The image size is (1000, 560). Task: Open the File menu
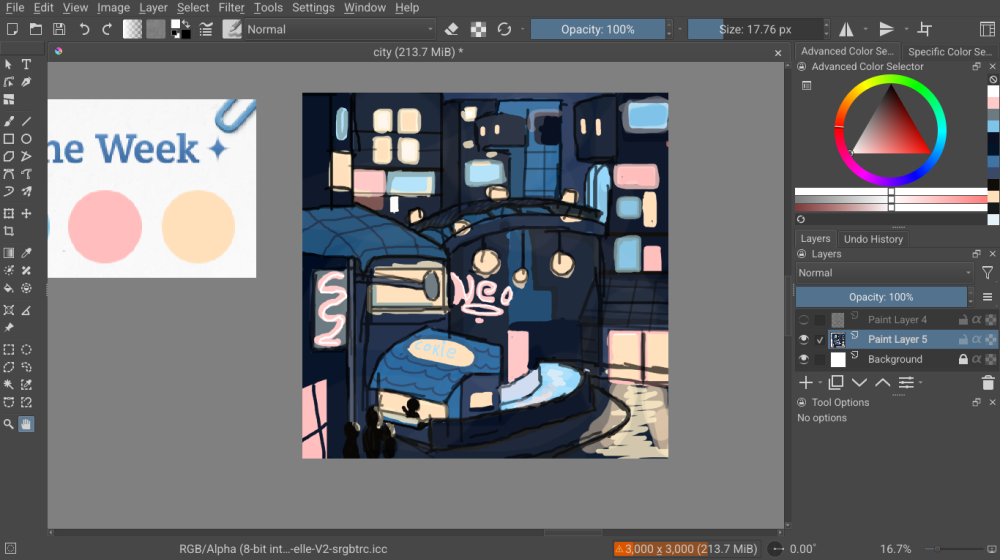[15, 8]
